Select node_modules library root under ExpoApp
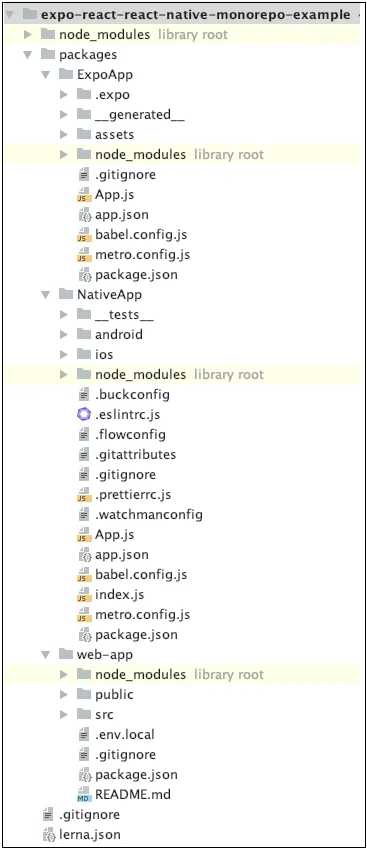The height and width of the screenshot is (848, 367). 179,155
